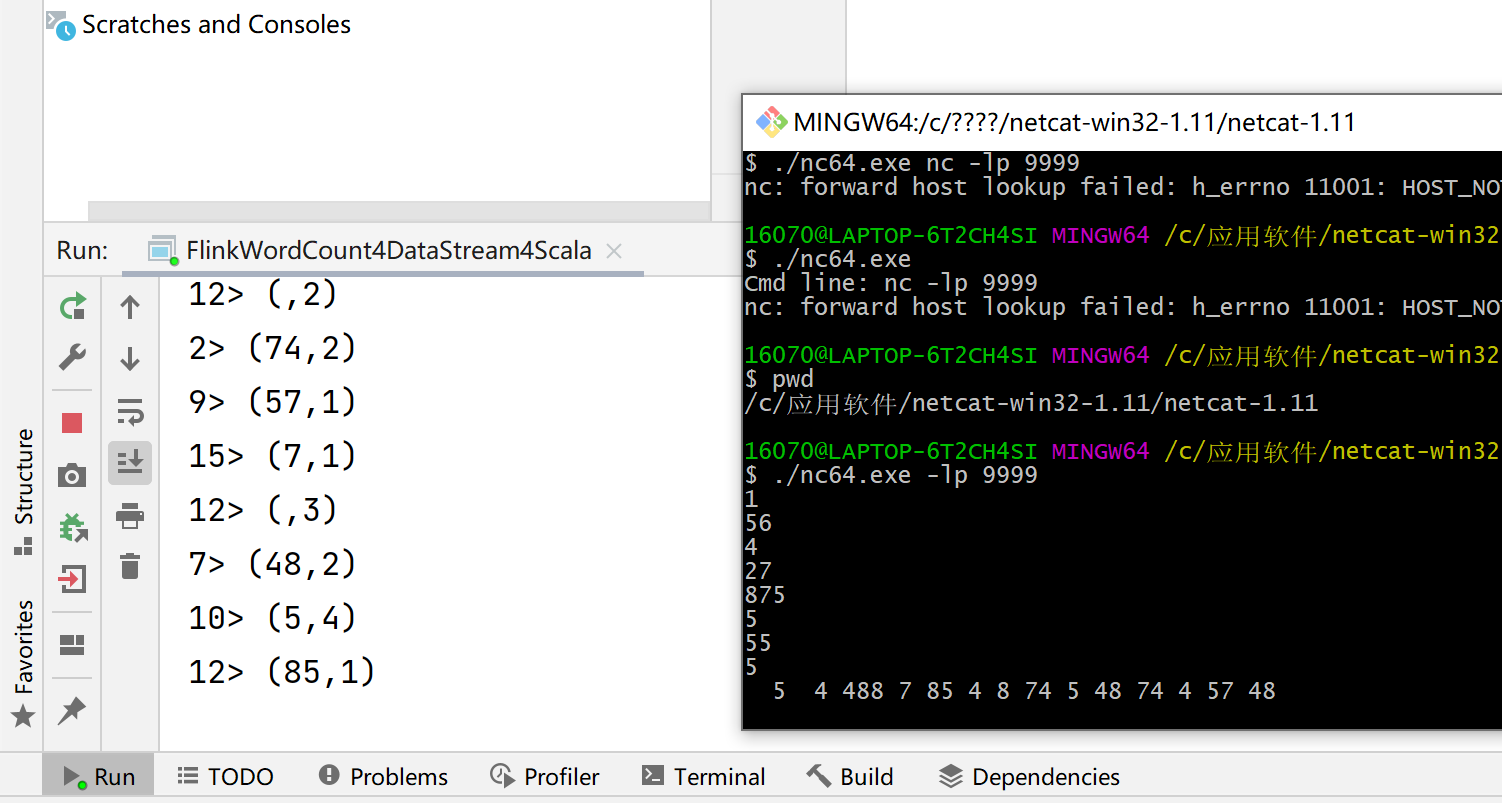Open run configuration wrench icon
The height and width of the screenshot is (803, 1502).
[73, 357]
